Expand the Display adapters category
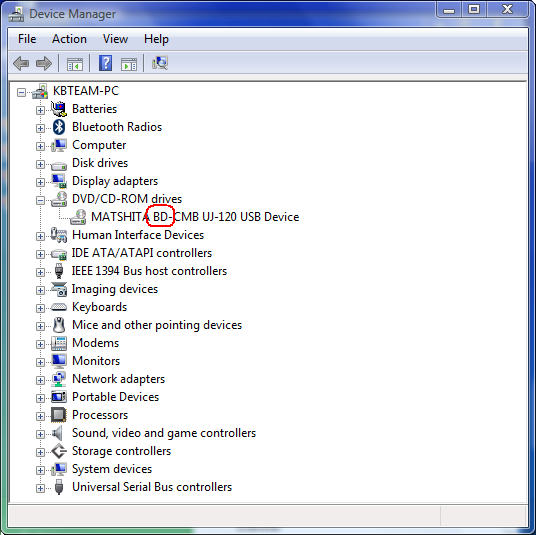 (40, 182)
